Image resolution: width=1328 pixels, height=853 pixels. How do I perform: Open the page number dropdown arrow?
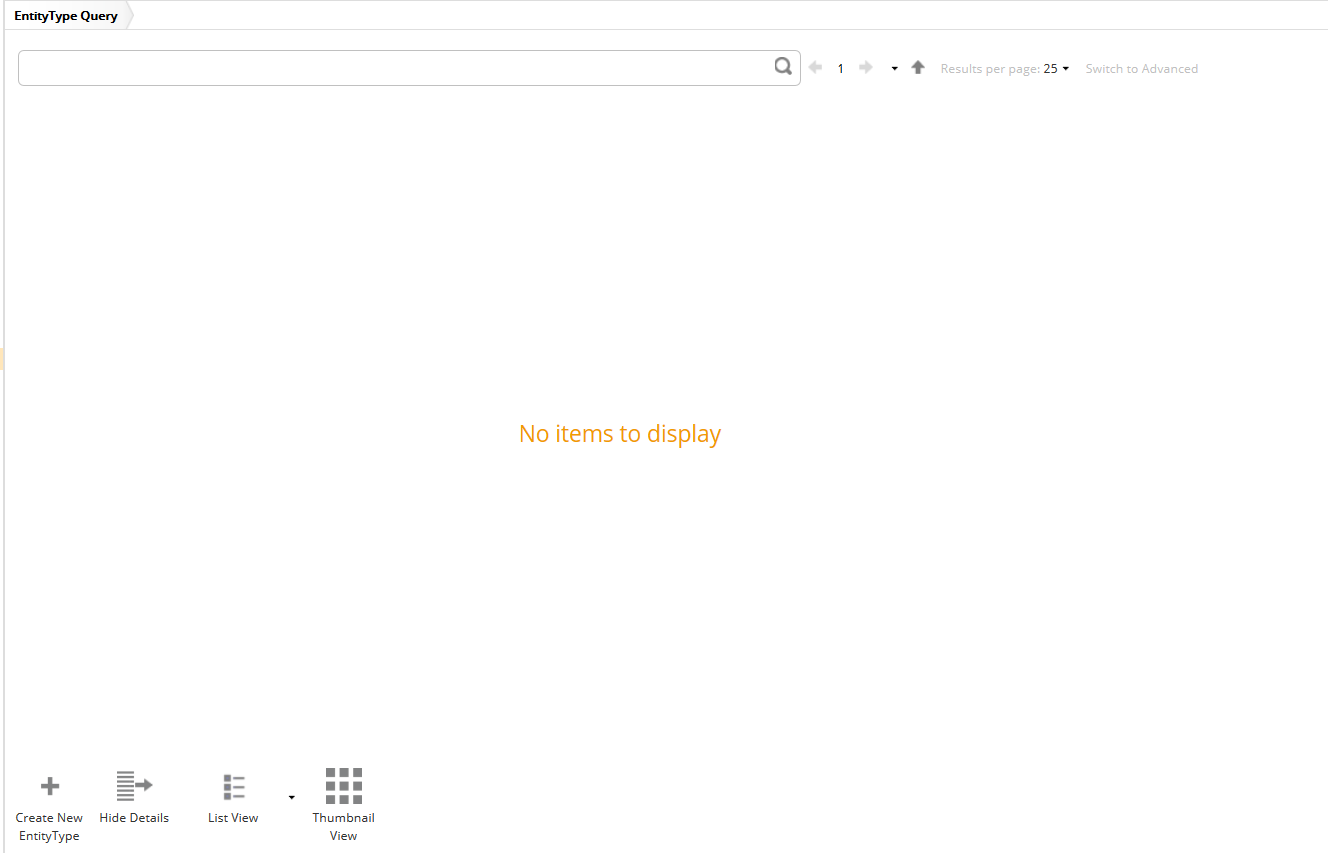click(894, 69)
